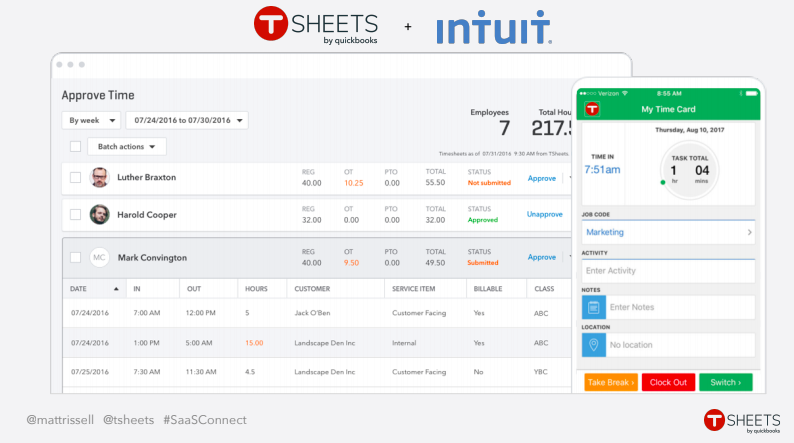Click the @tsheets handle in footer
The image size is (794, 443).
click(x=129, y=420)
